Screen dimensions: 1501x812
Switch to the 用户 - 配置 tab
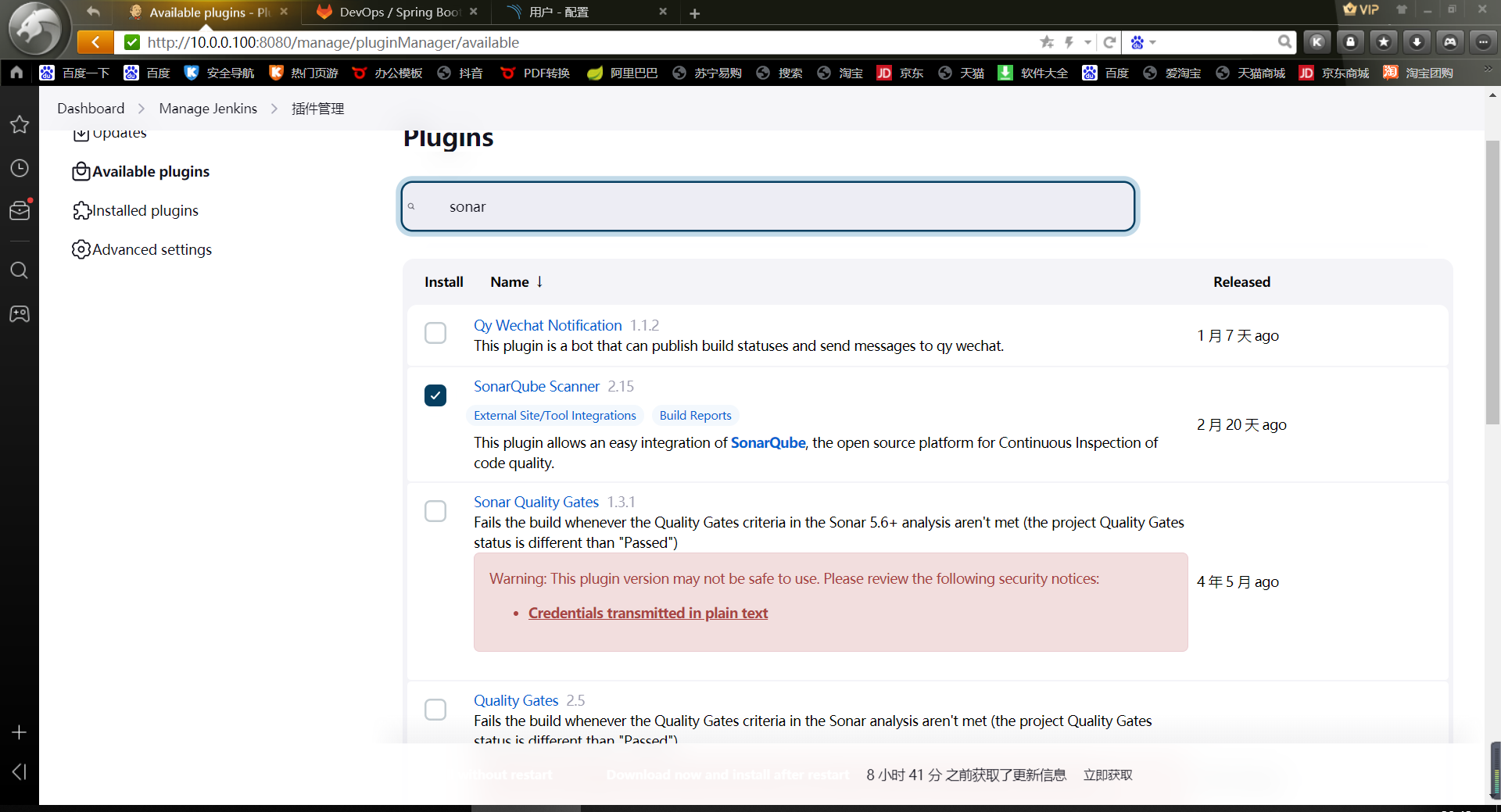(586, 12)
